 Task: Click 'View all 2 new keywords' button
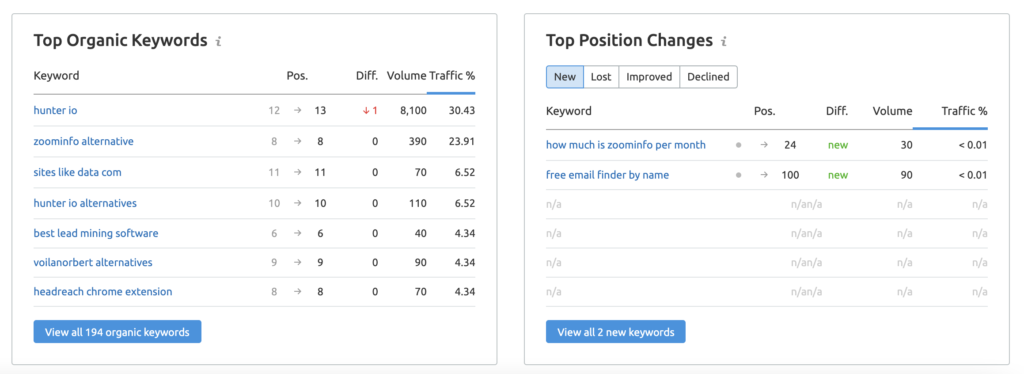[x=616, y=332]
